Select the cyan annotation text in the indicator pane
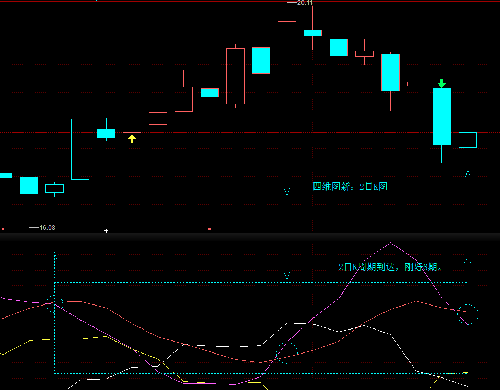This screenshot has width=500, height=390. [x=390, y=267]
